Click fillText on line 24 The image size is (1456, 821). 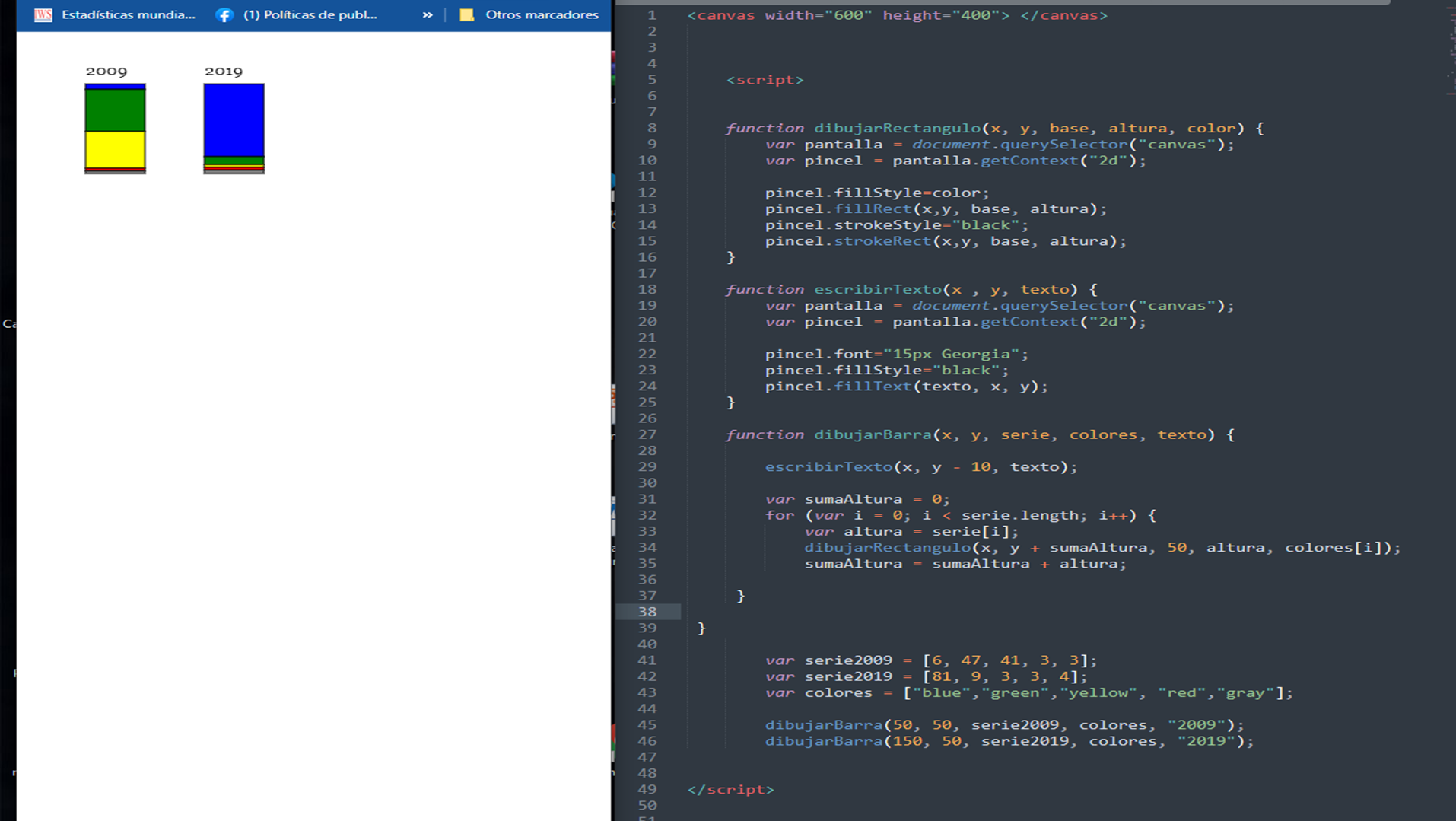pos(873,387)
